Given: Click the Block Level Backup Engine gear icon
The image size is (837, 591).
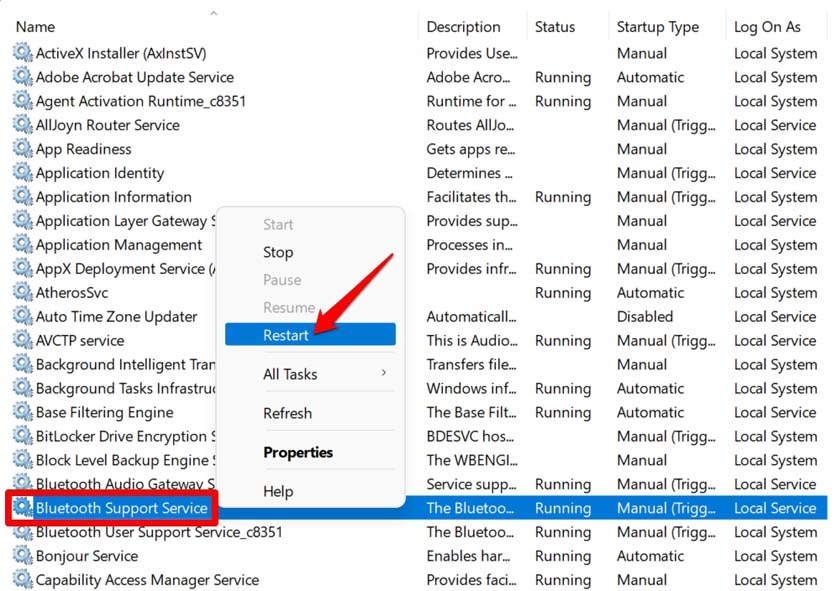Looking at the screenshot, I should (22, 460).
